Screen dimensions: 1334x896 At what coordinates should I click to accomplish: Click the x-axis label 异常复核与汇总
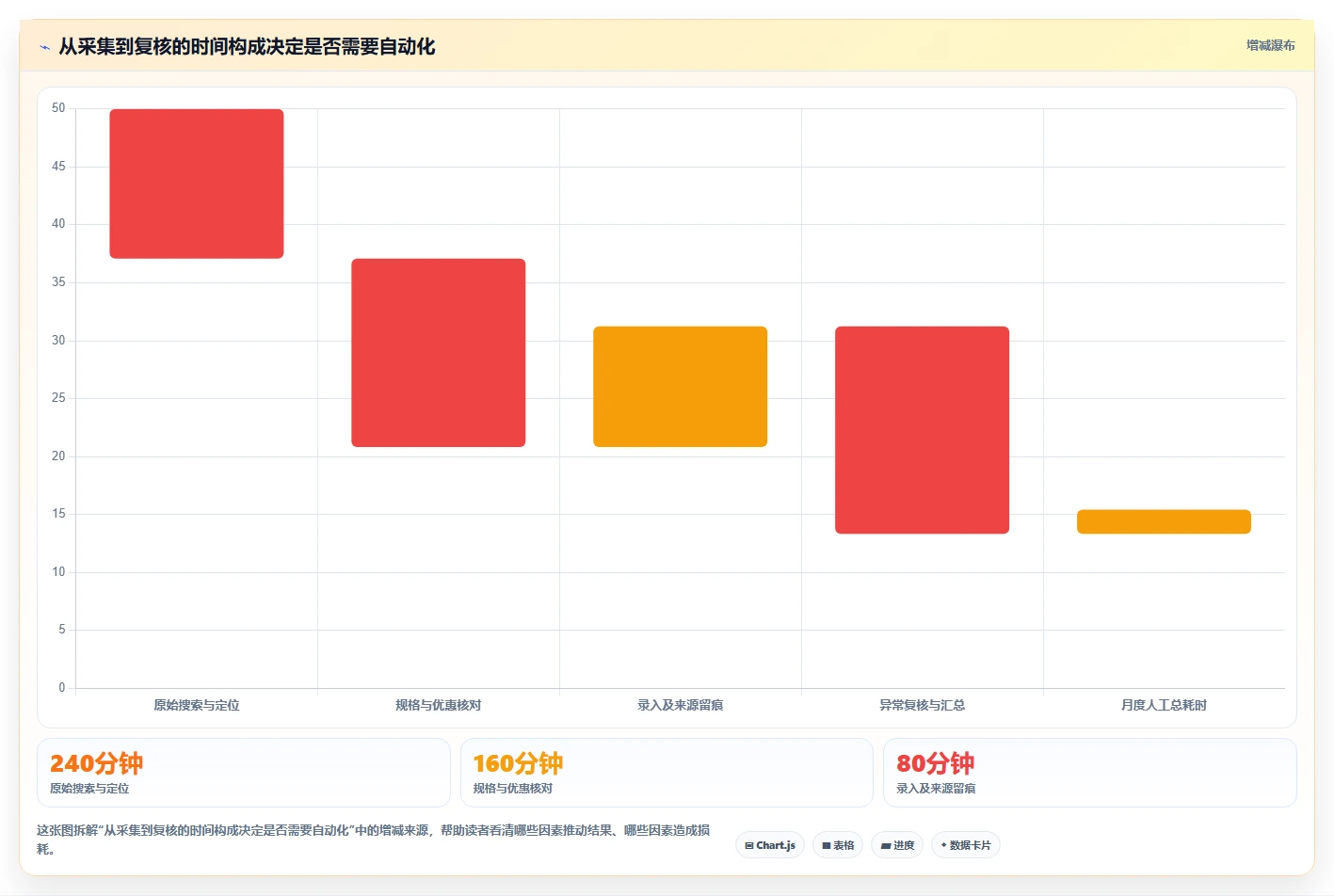click(x=923, y=705)
